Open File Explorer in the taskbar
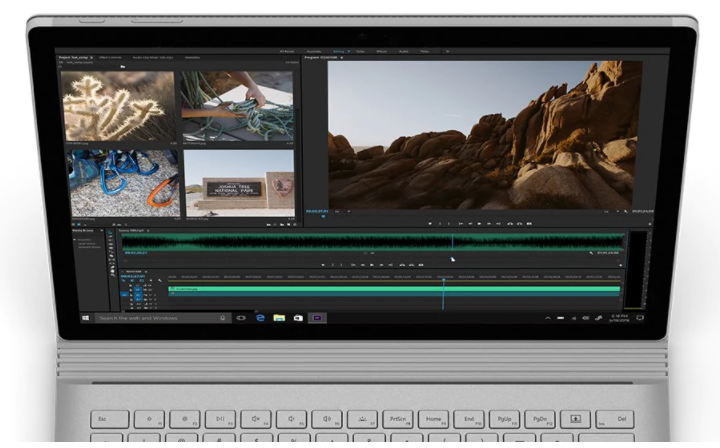This screenshot has width=720, height=448. point(279,318)
